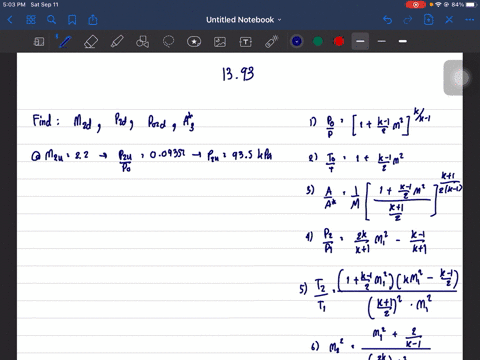Tap the handwritten word Find

tap(42, 120)
